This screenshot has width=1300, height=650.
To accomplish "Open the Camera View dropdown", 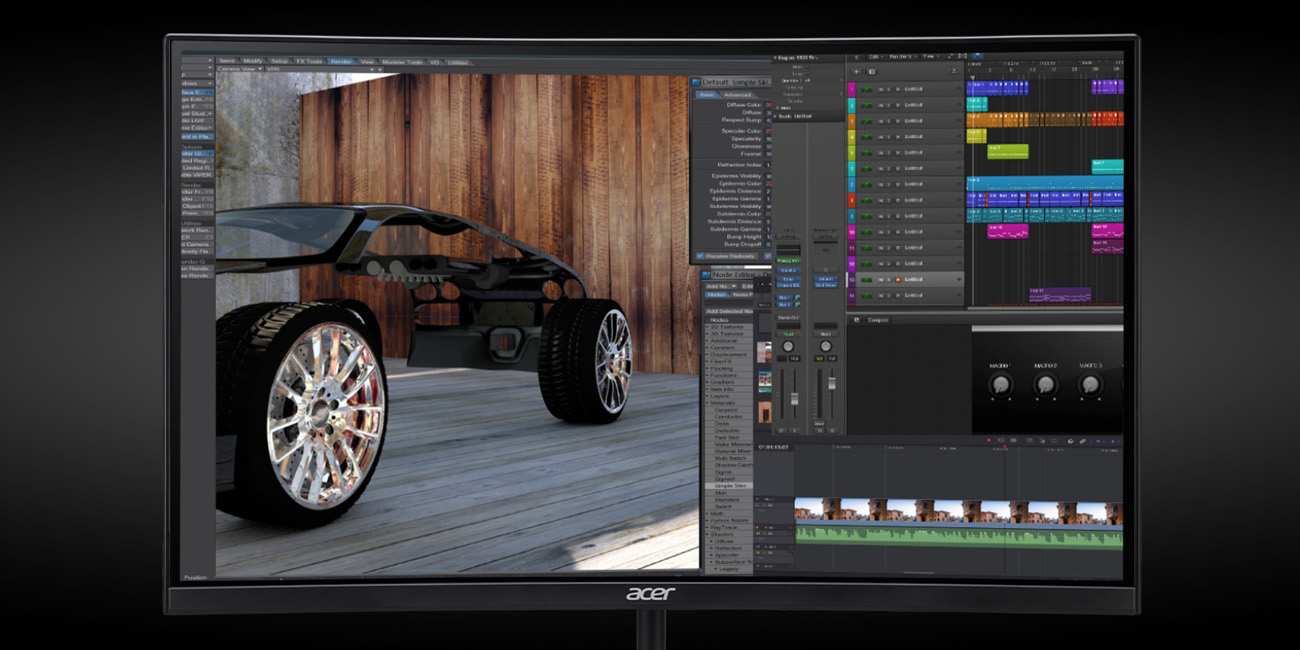I will (240, 70).
